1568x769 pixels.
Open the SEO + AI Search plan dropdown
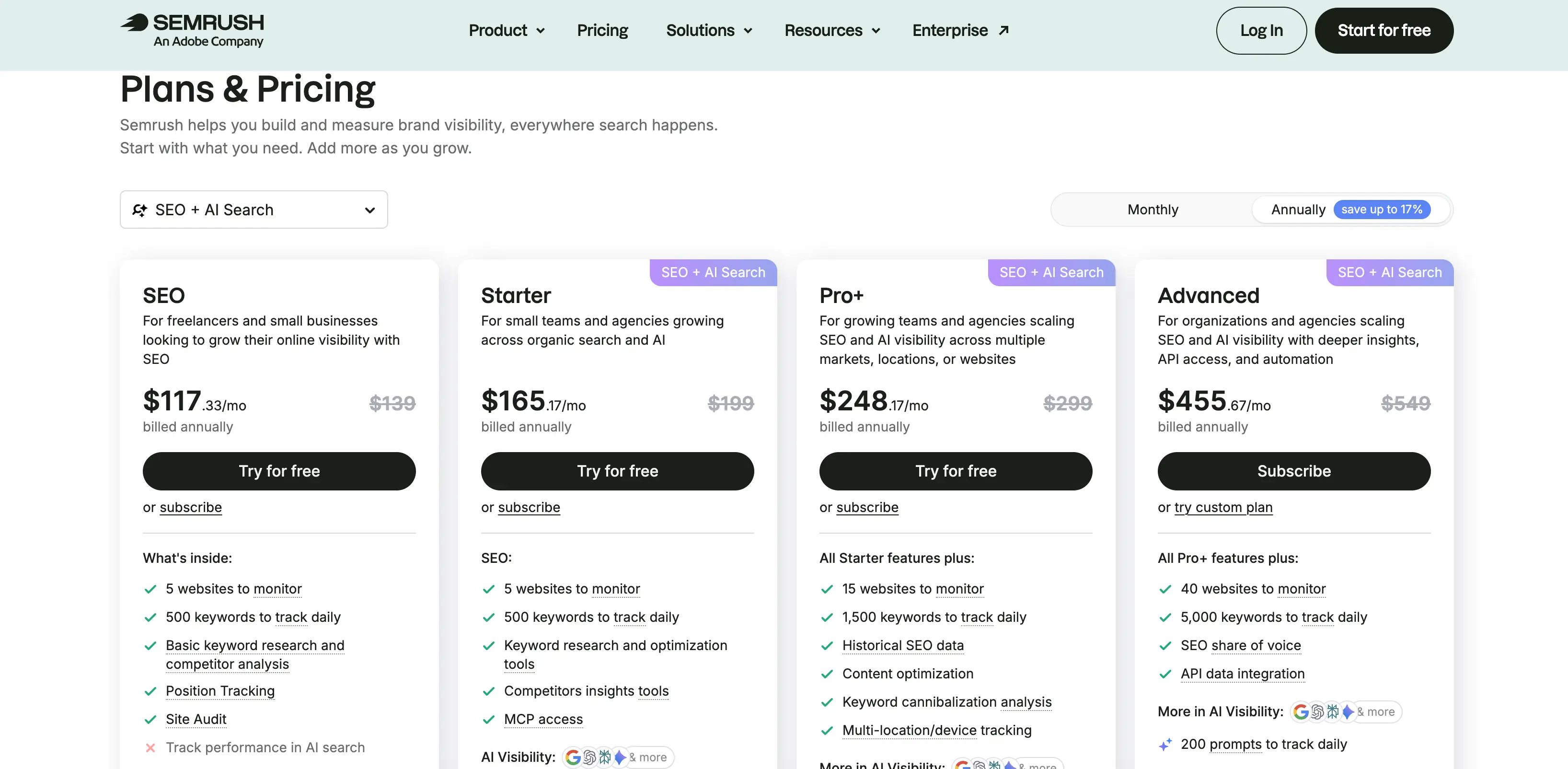[254, 210]
